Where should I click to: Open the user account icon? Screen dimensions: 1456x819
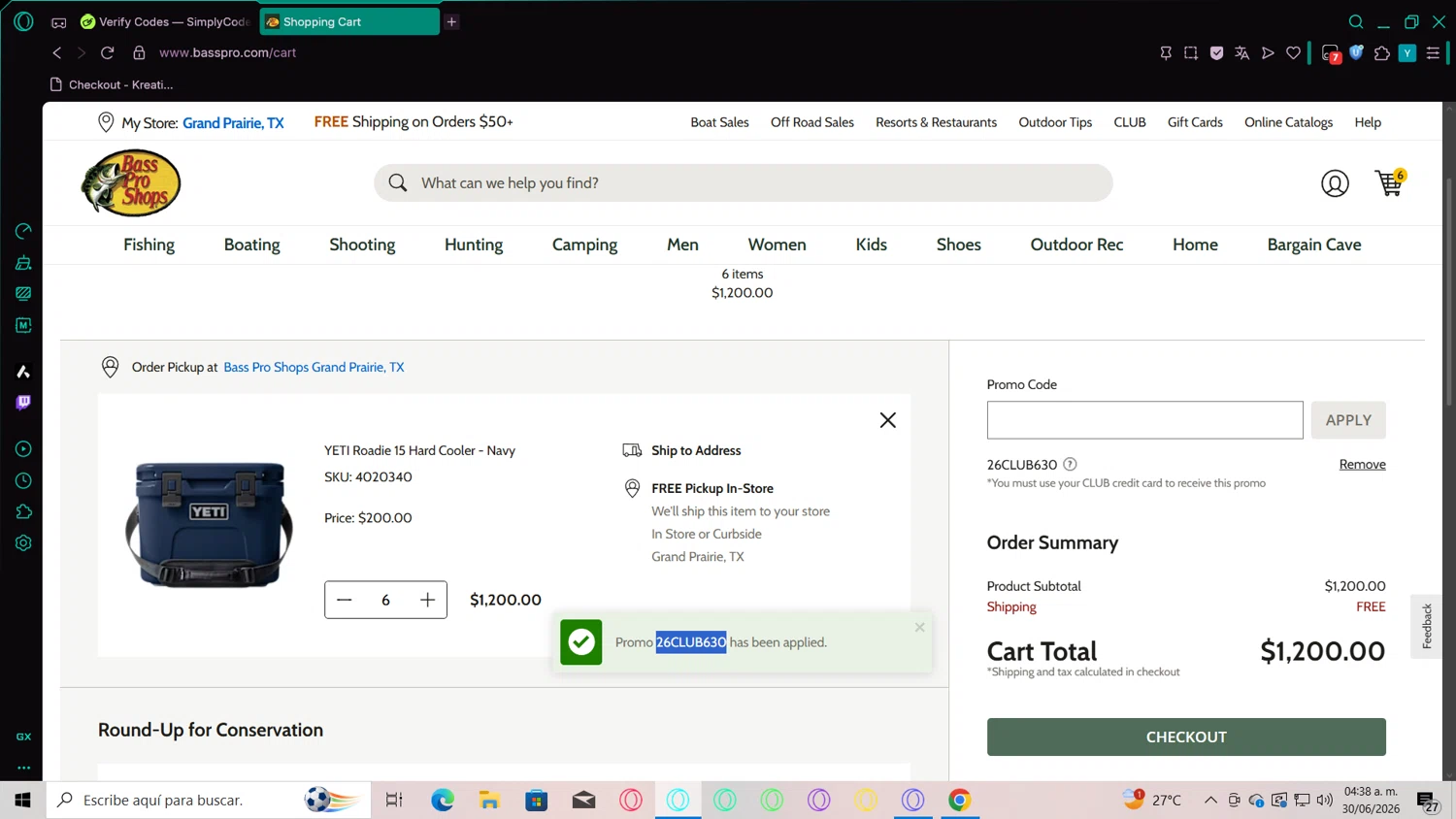[1335, 182]
